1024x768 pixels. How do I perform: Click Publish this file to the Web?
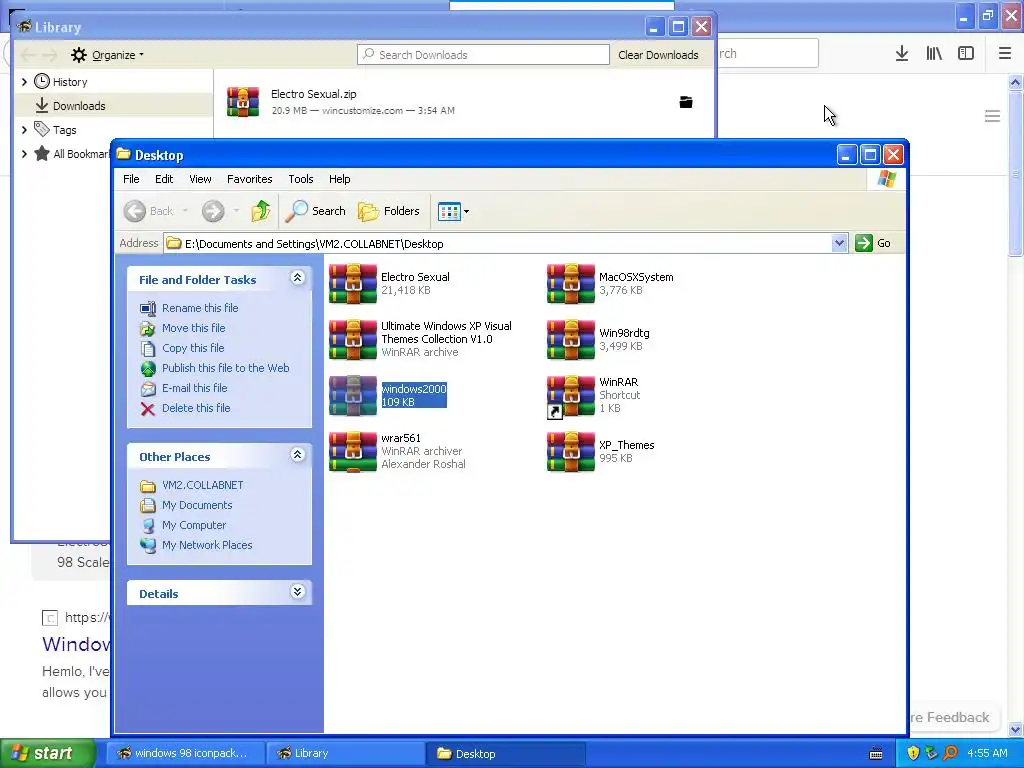[225, 368]
